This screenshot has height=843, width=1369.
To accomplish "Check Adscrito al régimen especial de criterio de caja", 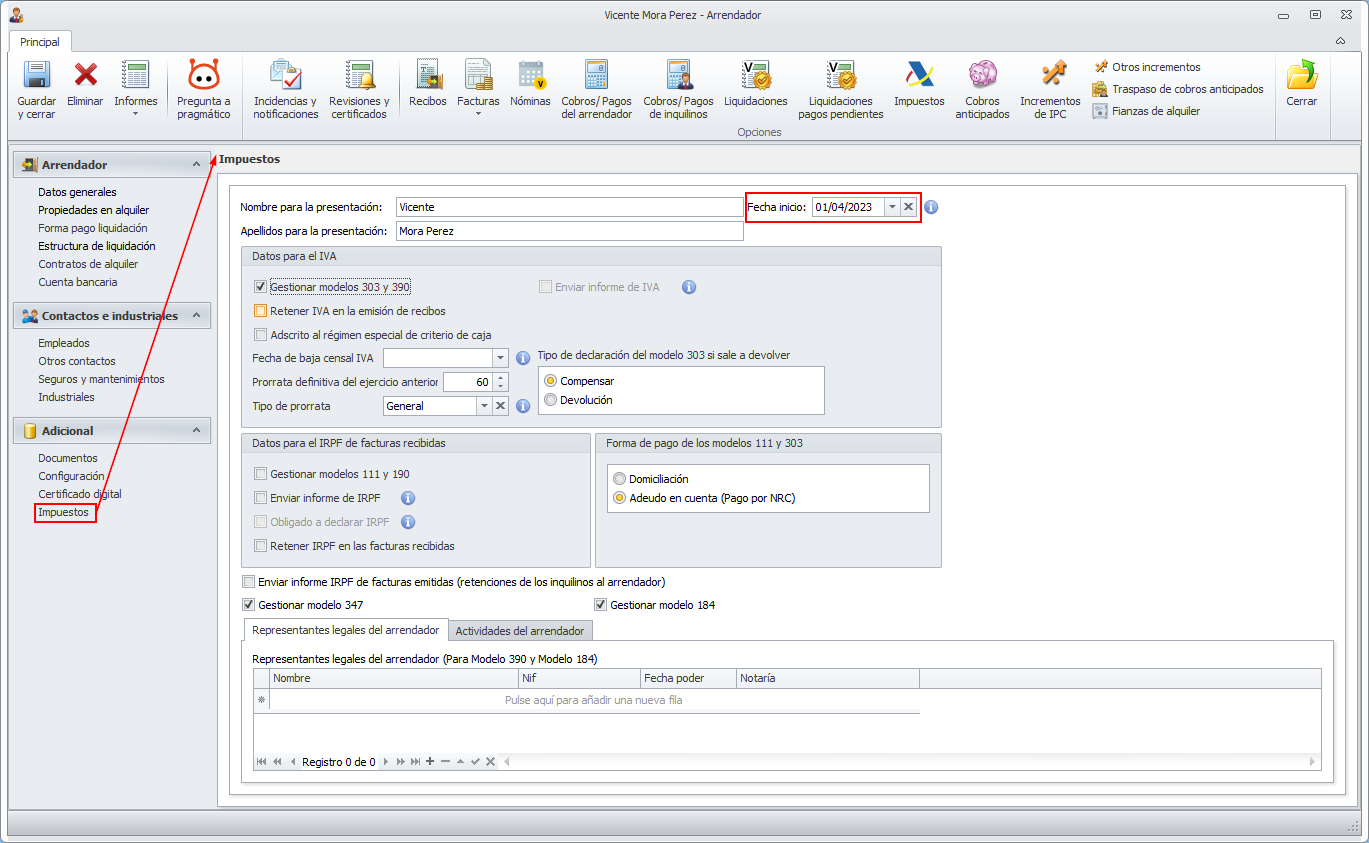I will tap(261, 335).
